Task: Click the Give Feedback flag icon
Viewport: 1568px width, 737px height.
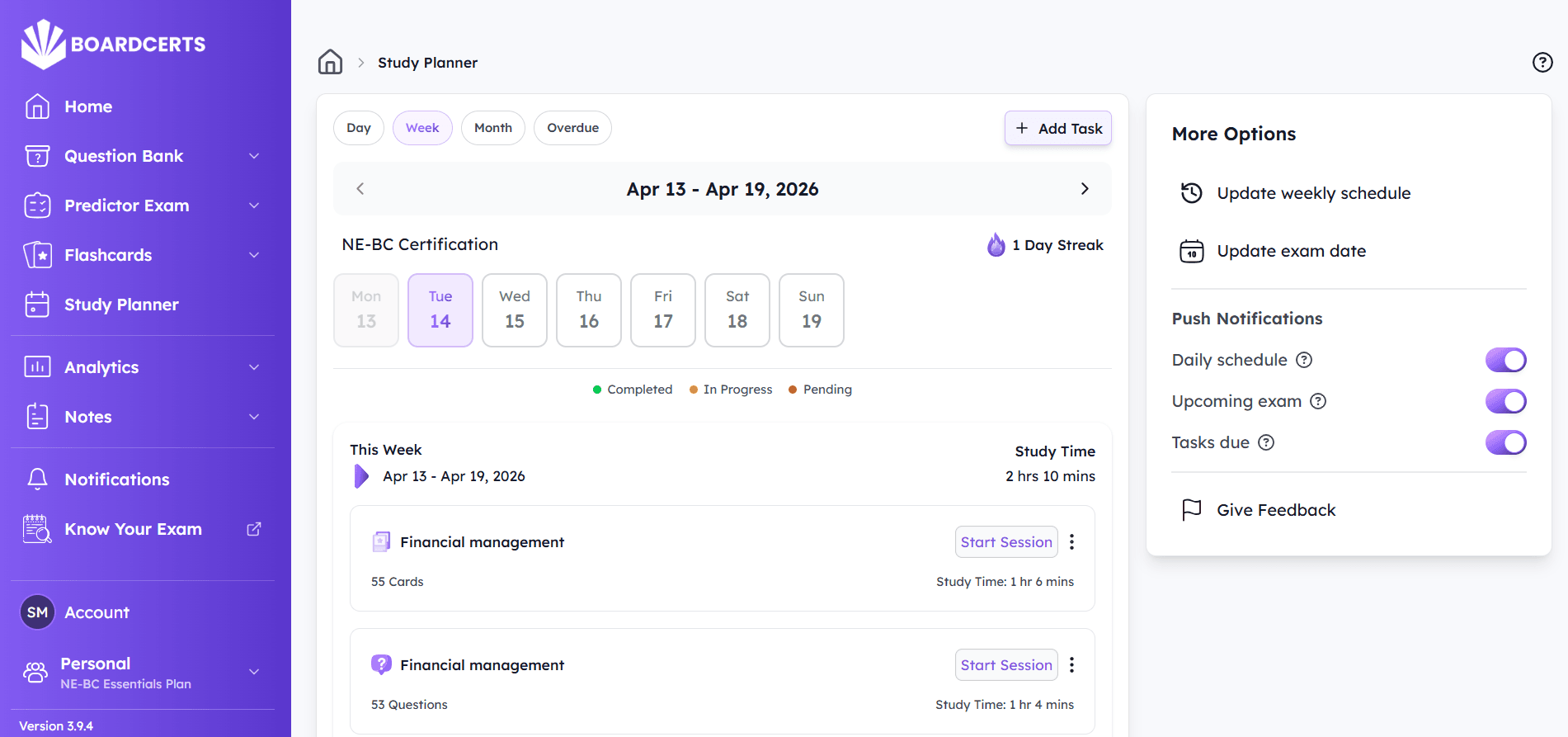Action: 1191,510
